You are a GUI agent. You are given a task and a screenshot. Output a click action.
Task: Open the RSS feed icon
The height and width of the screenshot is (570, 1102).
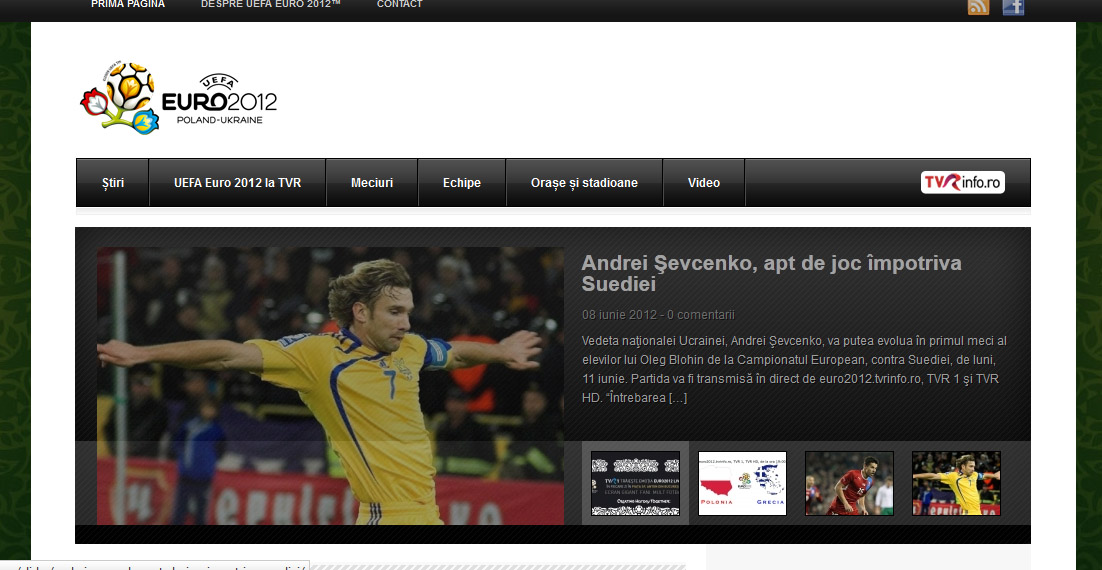[978, 7]
